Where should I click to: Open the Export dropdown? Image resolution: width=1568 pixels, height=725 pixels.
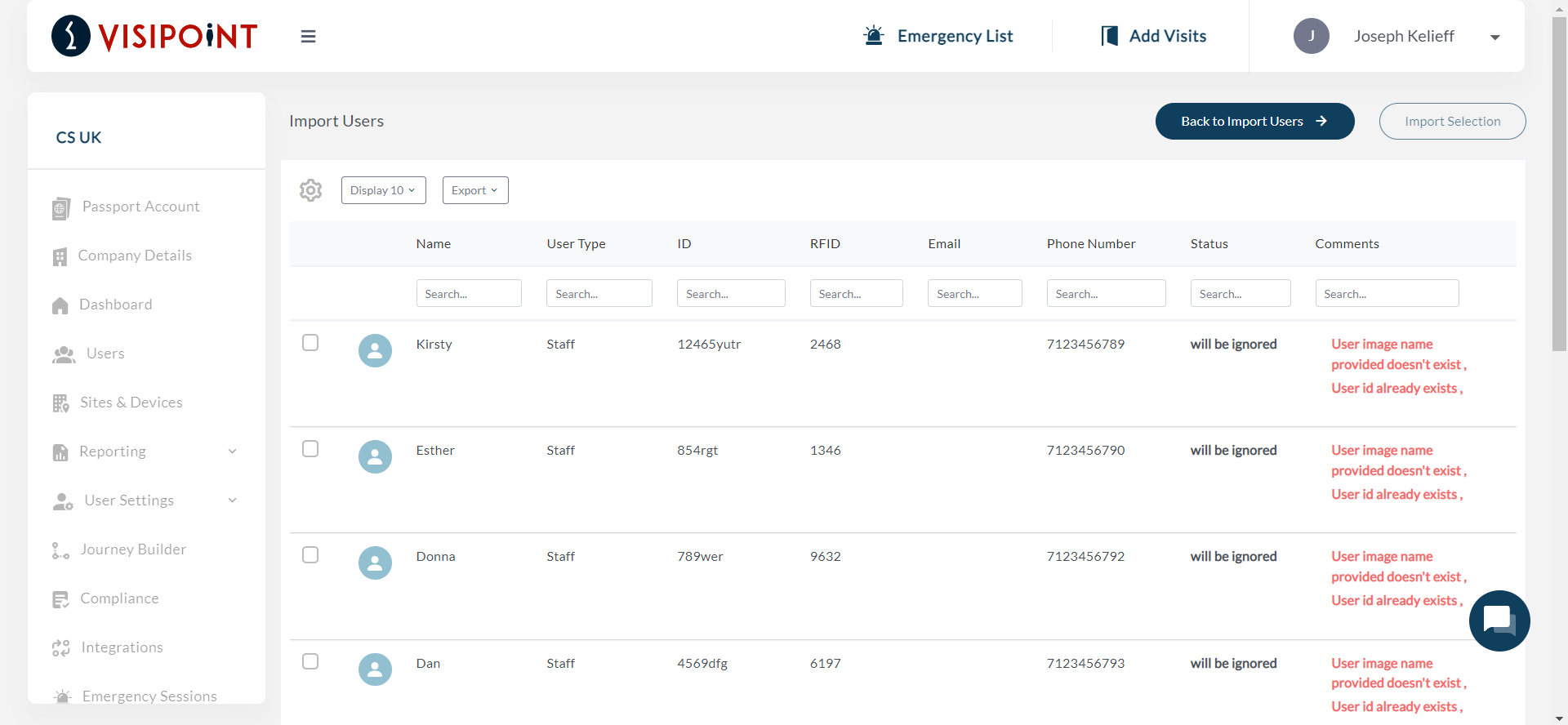click(475, 190)
